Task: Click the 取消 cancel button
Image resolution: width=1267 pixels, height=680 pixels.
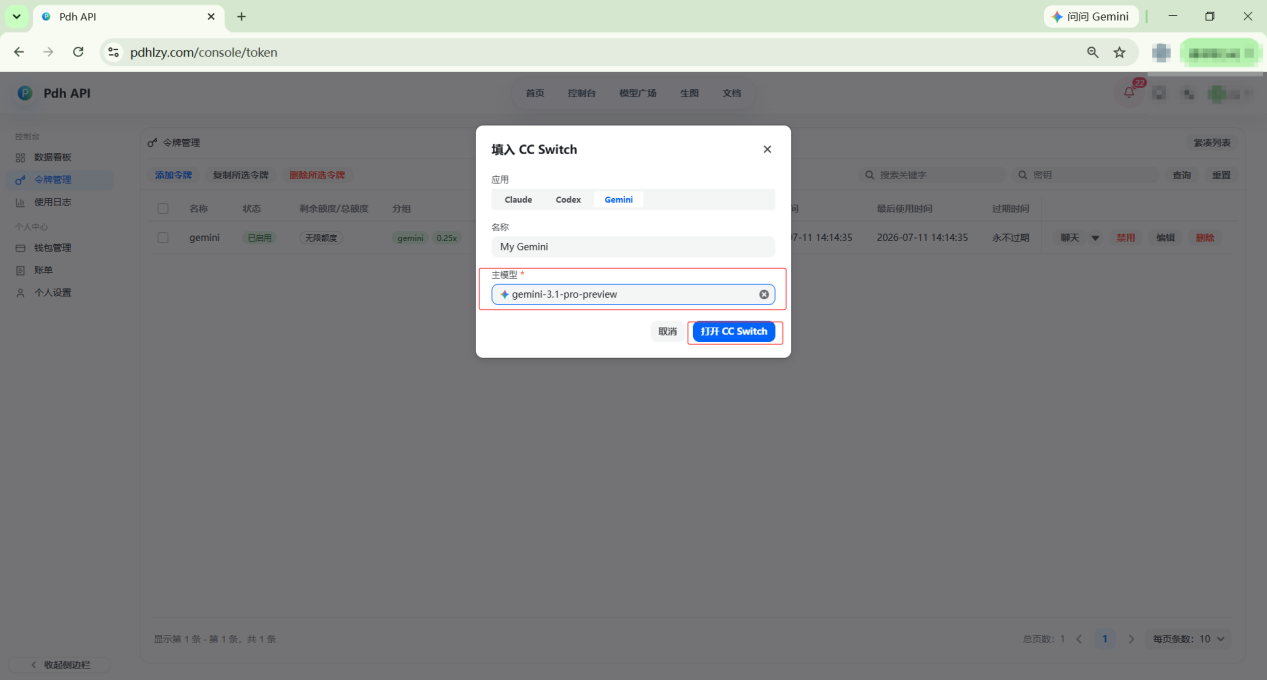Action: 667,331
